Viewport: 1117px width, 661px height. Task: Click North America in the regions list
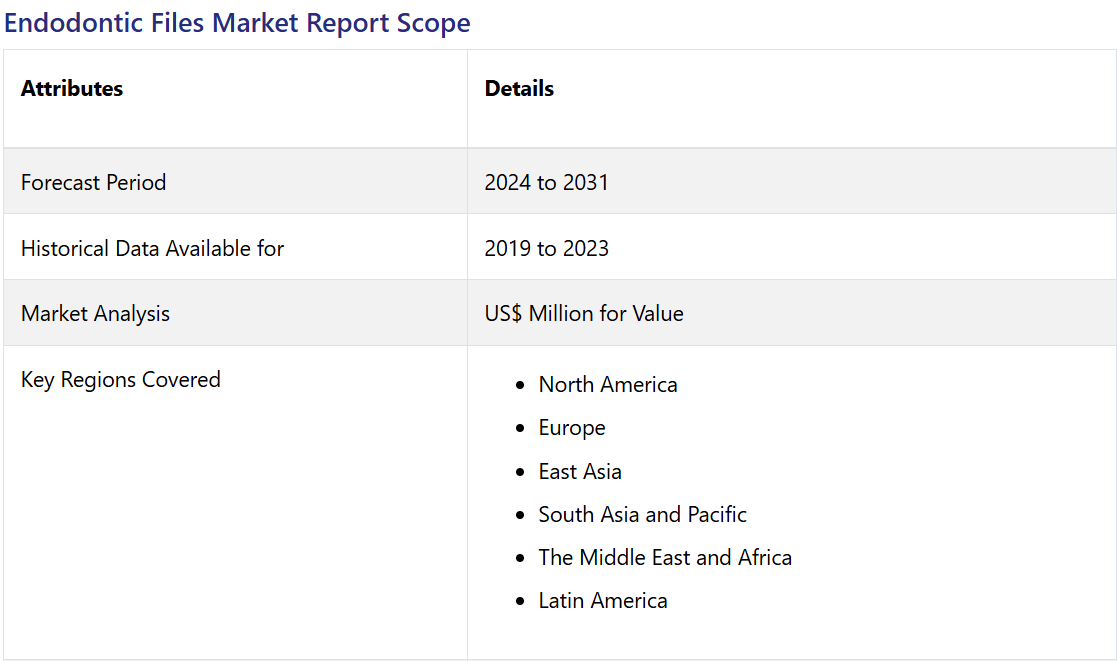[608, 384]
